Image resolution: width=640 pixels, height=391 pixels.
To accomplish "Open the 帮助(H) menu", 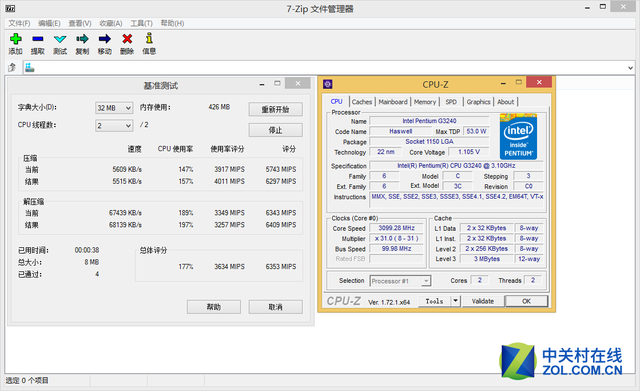I will pyautogui.click(x=172, y=23).
